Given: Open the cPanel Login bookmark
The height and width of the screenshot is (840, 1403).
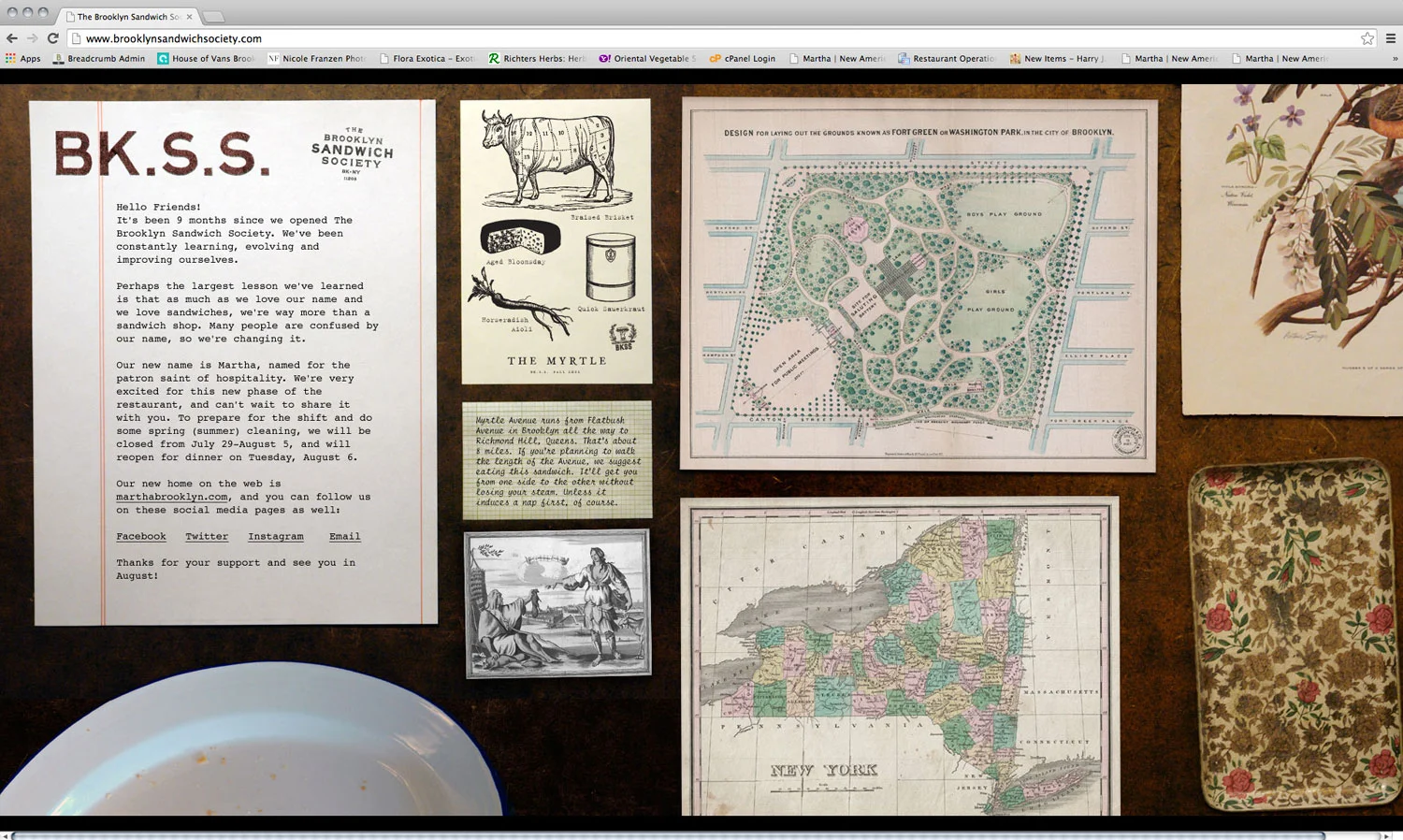Looking at the screenshot, I should pos(743,58).
